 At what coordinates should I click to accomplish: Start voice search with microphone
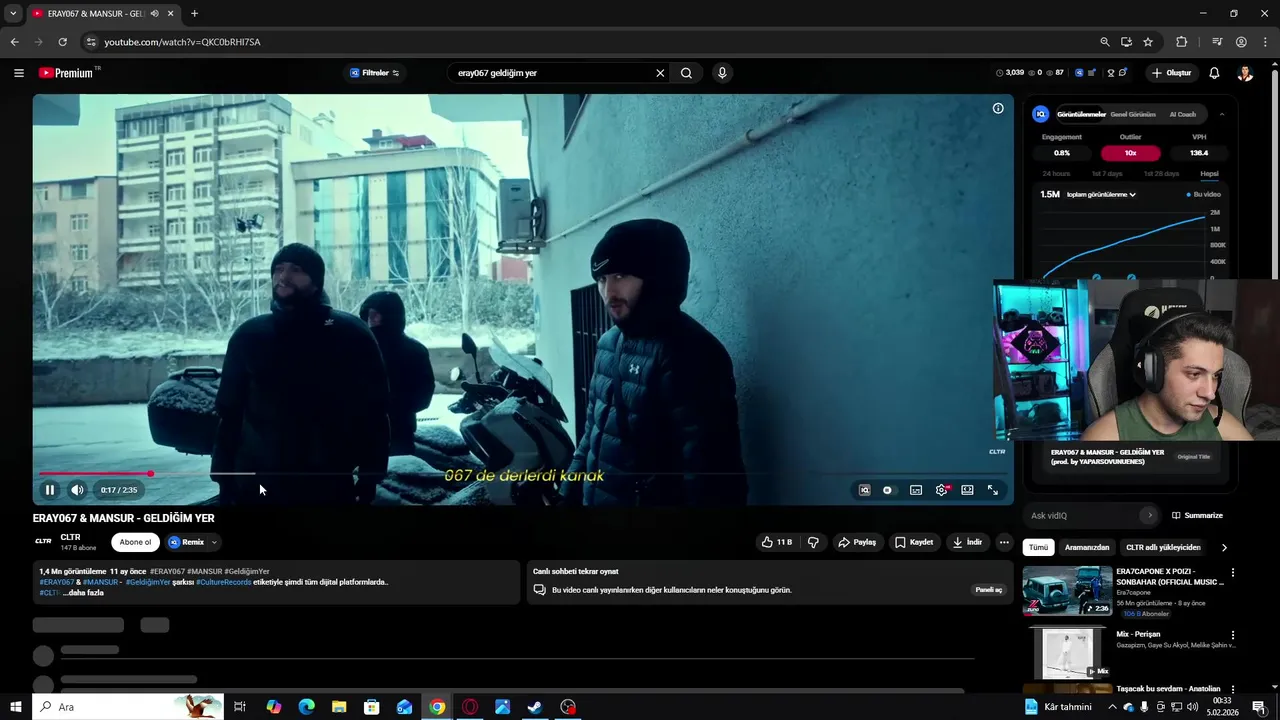(x=722, y=73)
